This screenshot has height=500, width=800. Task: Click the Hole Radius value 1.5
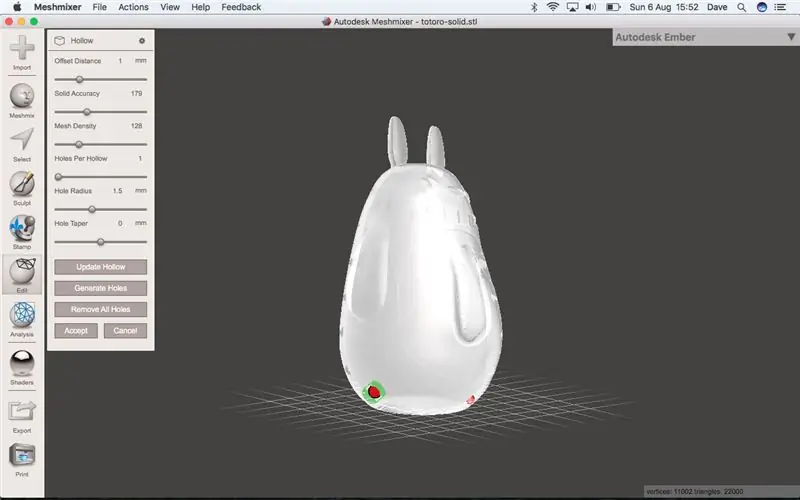point(117,191)
